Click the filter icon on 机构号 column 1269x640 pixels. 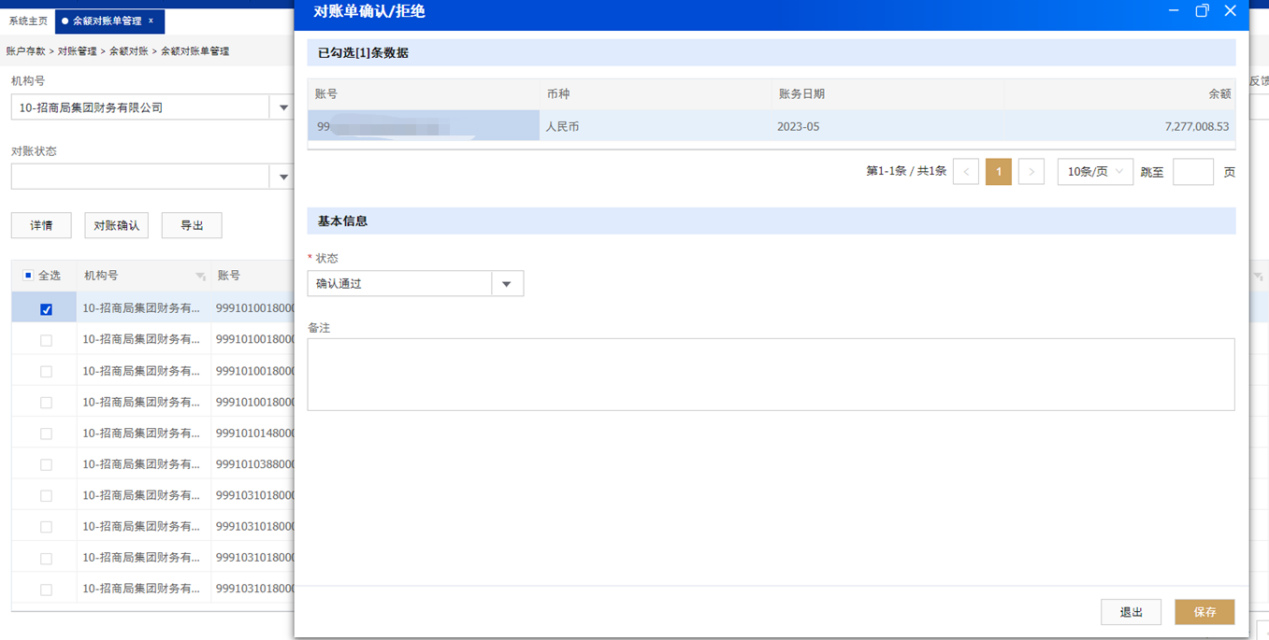pos(200,276)
